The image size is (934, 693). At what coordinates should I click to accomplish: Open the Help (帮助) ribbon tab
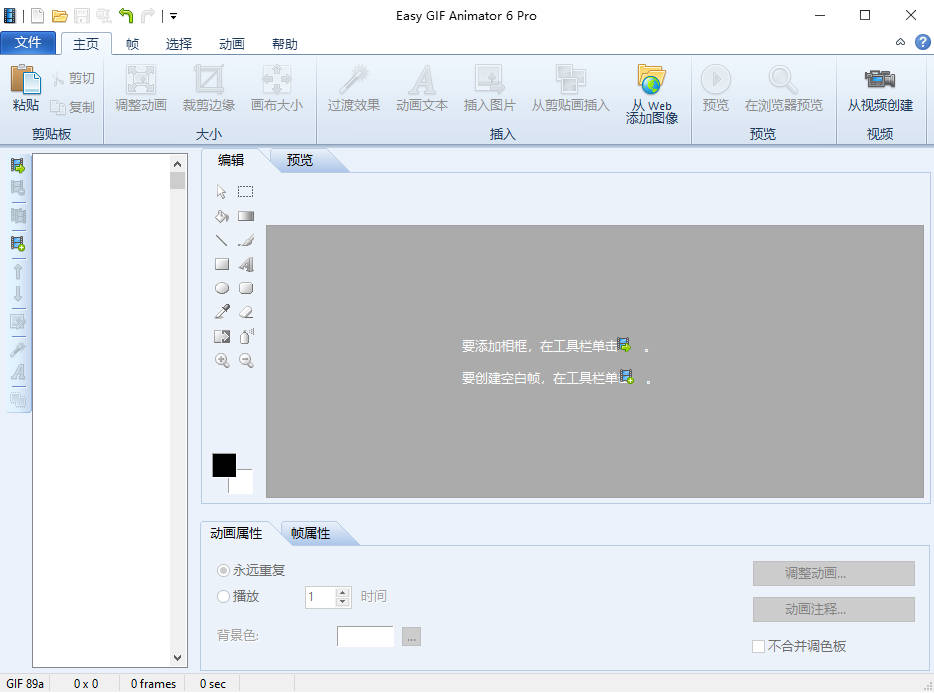[285, 44]
